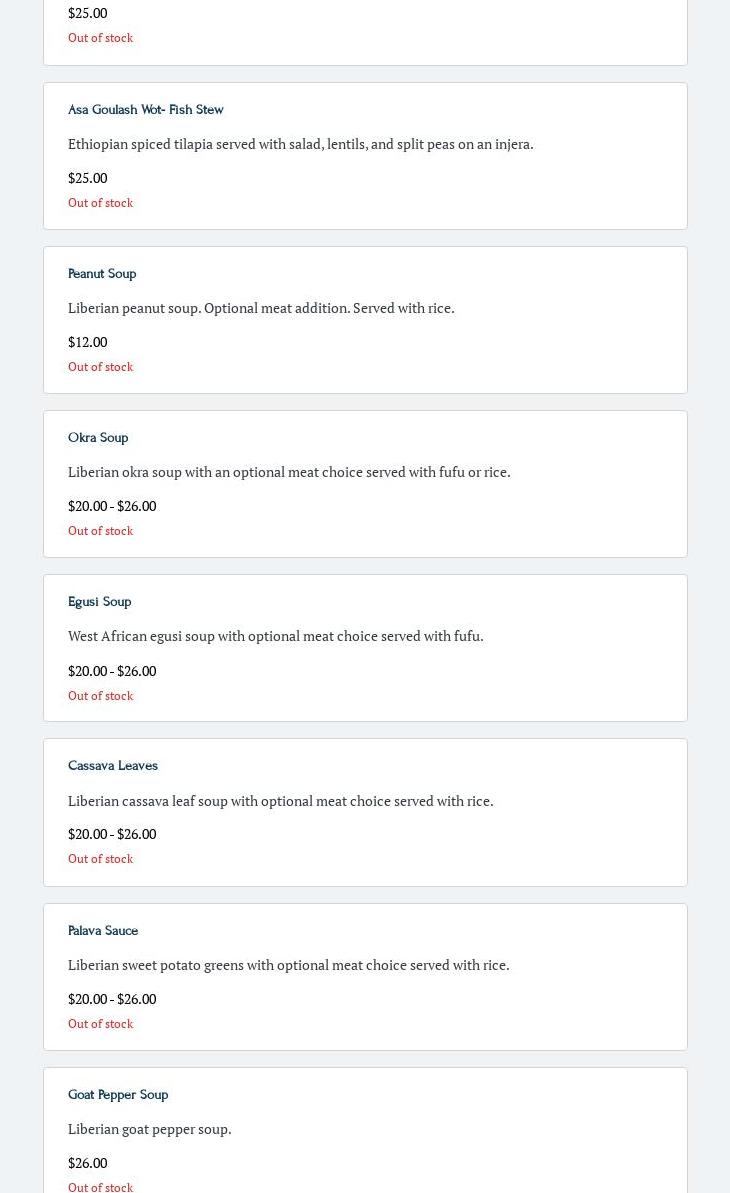This screenshot has width=730, height=1193.
Task: Select the Okra Soup title link
Action: [98, 437]
